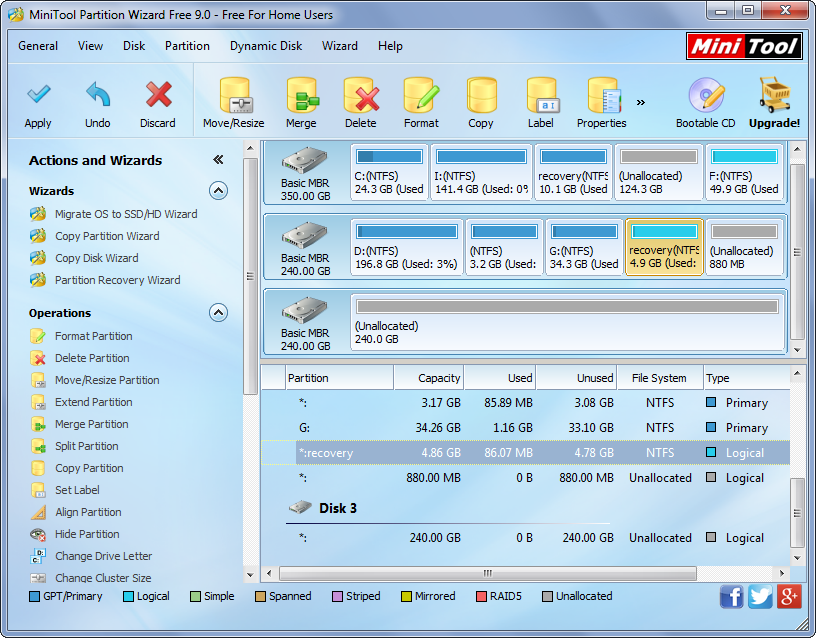Launch Copy Partition Wizard
This screenshot has height=638, width=816.
point(95,236)
